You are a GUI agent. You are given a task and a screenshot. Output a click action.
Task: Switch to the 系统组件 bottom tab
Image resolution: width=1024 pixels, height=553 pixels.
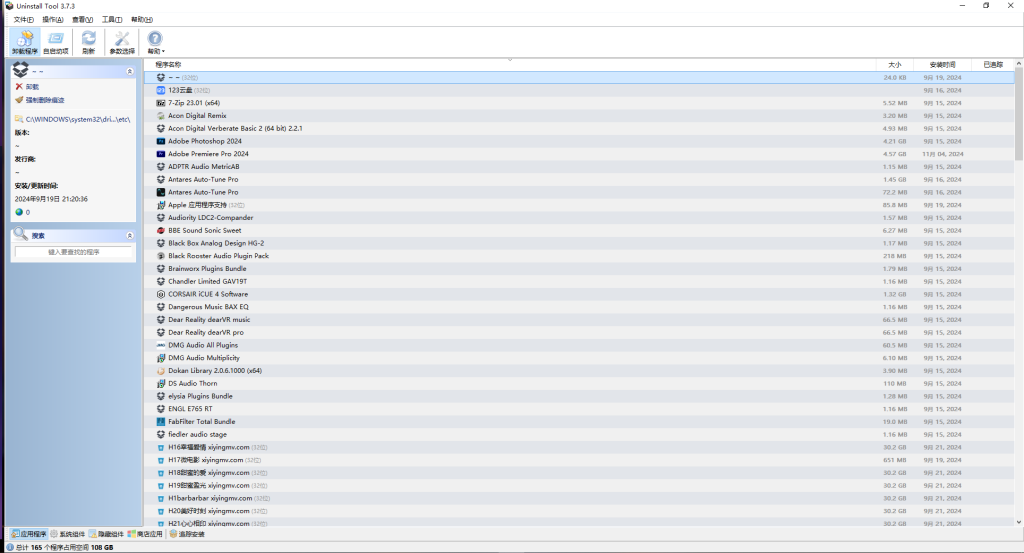pos(67,534)
